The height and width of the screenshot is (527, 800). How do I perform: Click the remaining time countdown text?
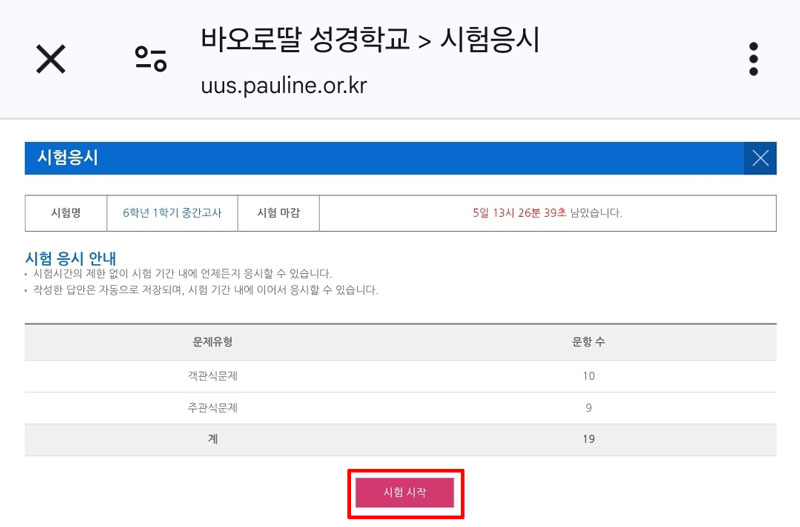pos(547,213)
